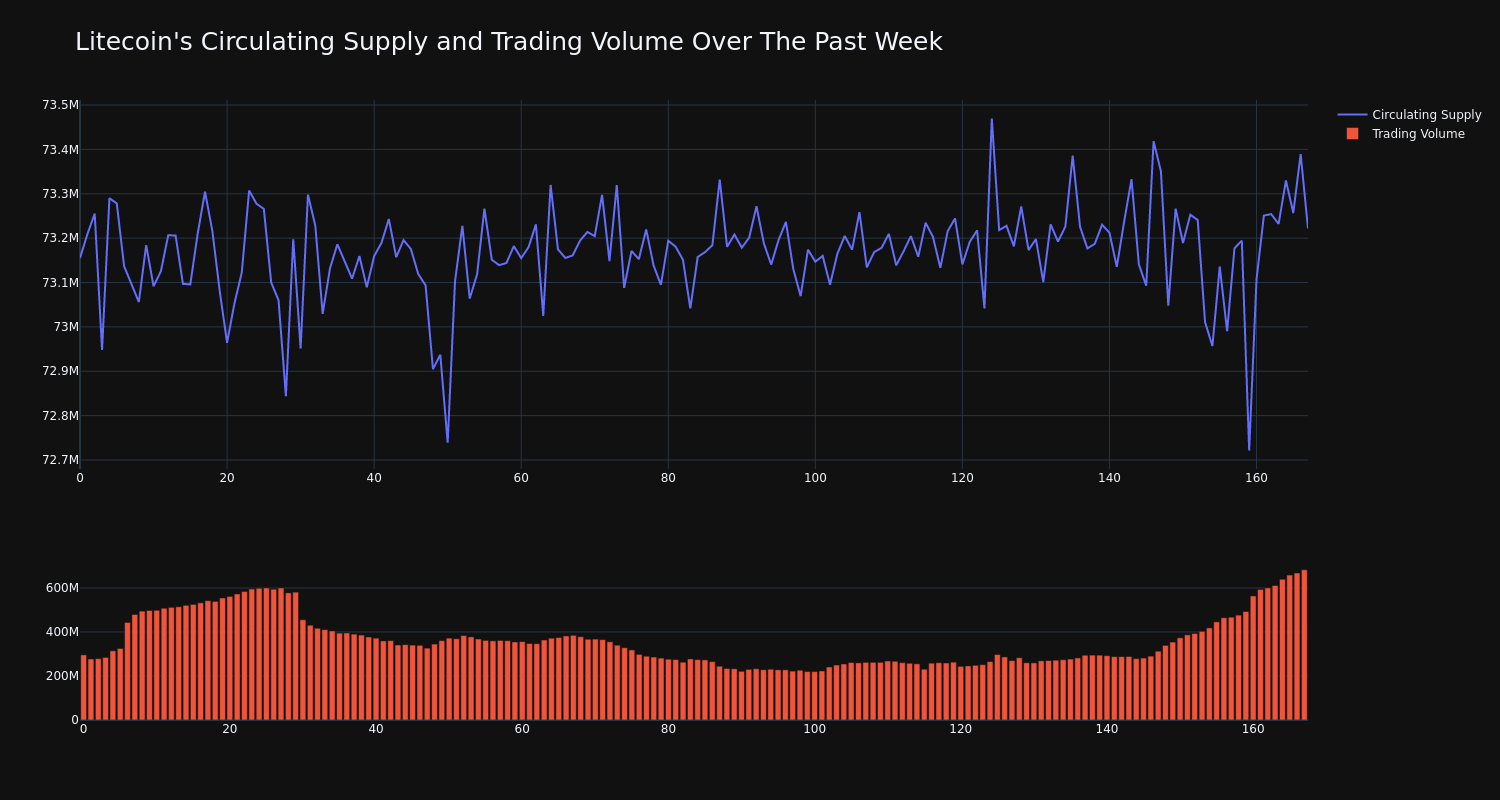1500x800 pixels.
Task: Click x-axis tick 120 on volume chart
Action: pyautogui.click(x=961, y=729)
